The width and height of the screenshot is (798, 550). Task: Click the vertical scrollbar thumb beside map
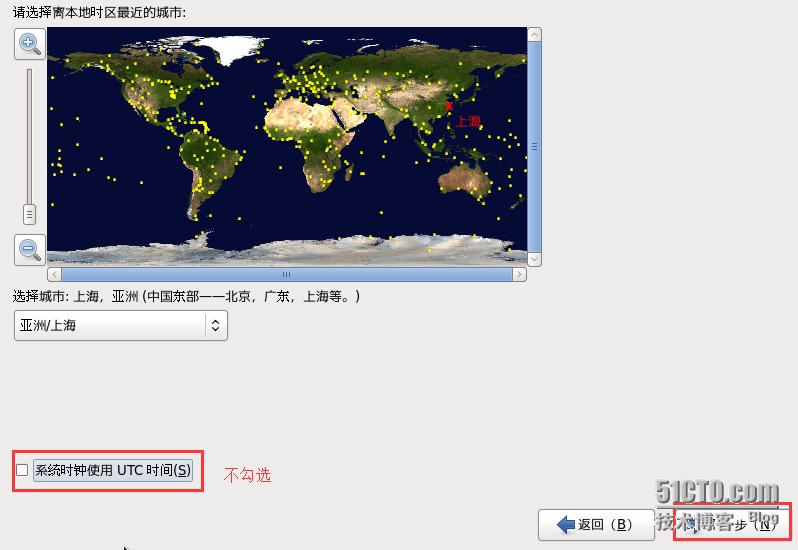pos(534,147)
